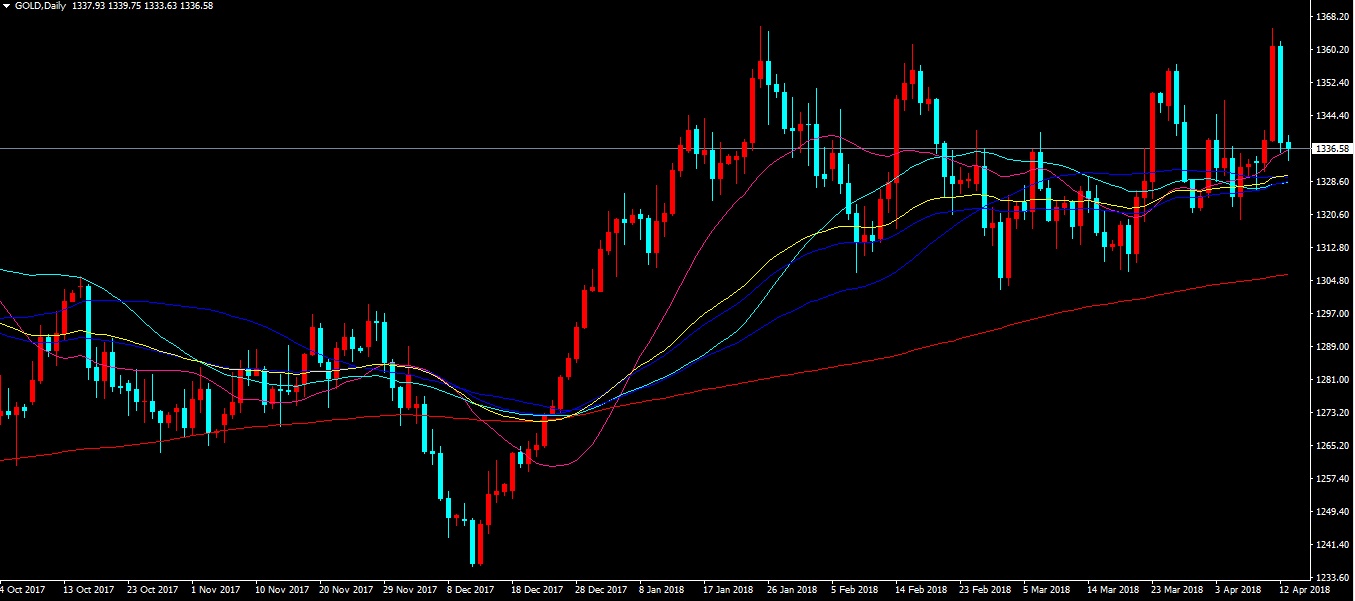Select the 8 Jan 2018 date label
1355x601 pixels.
point(662,590)
